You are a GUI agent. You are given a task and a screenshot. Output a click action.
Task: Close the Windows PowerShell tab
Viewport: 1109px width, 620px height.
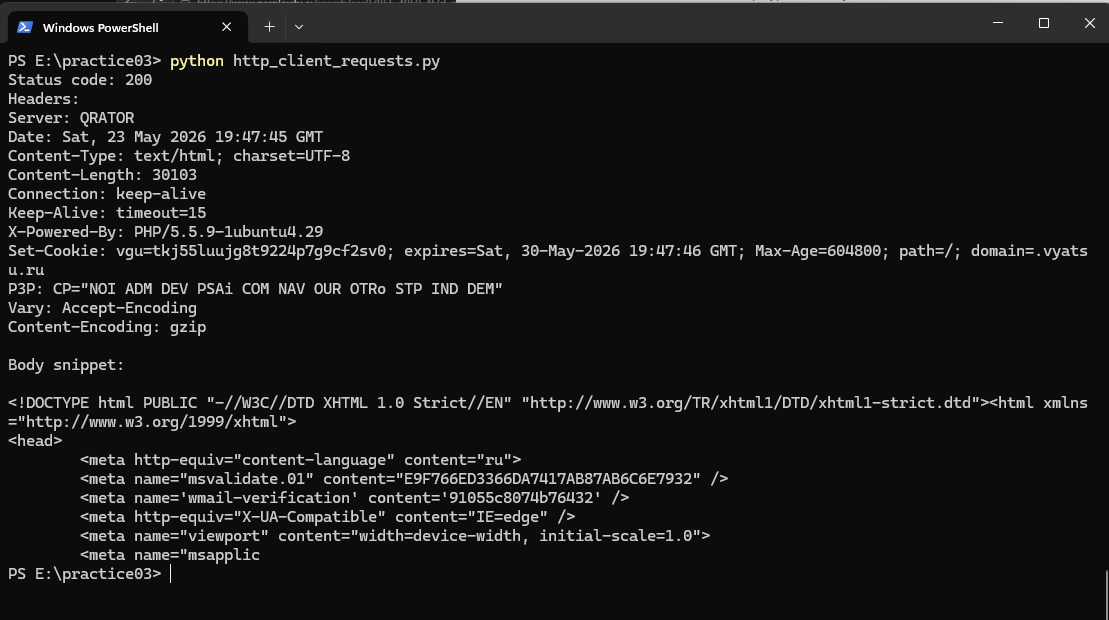[226, 27]
